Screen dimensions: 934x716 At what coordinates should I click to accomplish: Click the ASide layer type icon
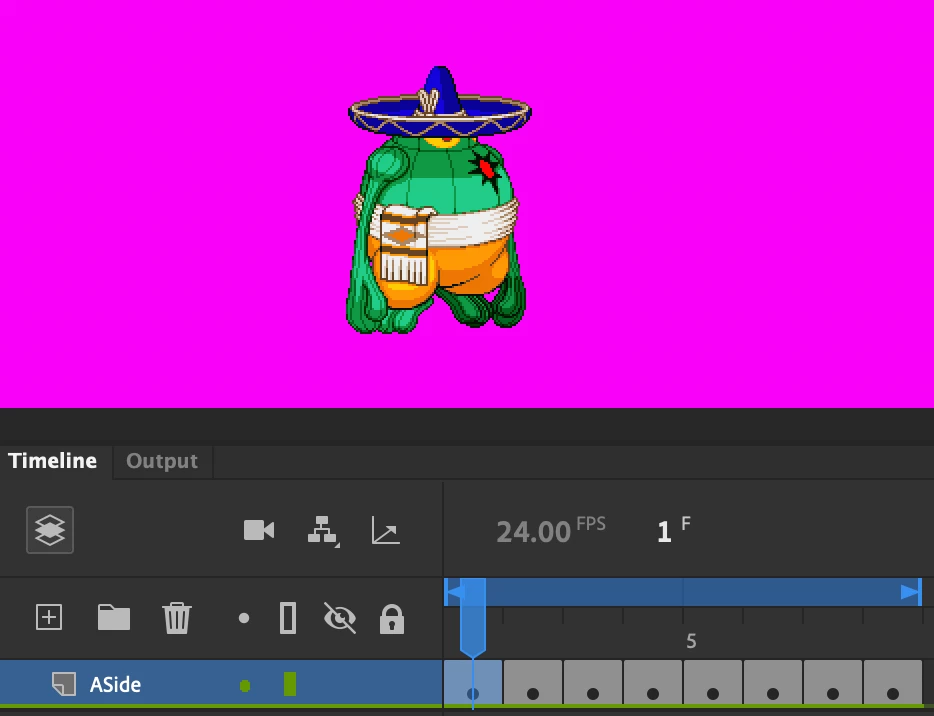coord(64,684)
